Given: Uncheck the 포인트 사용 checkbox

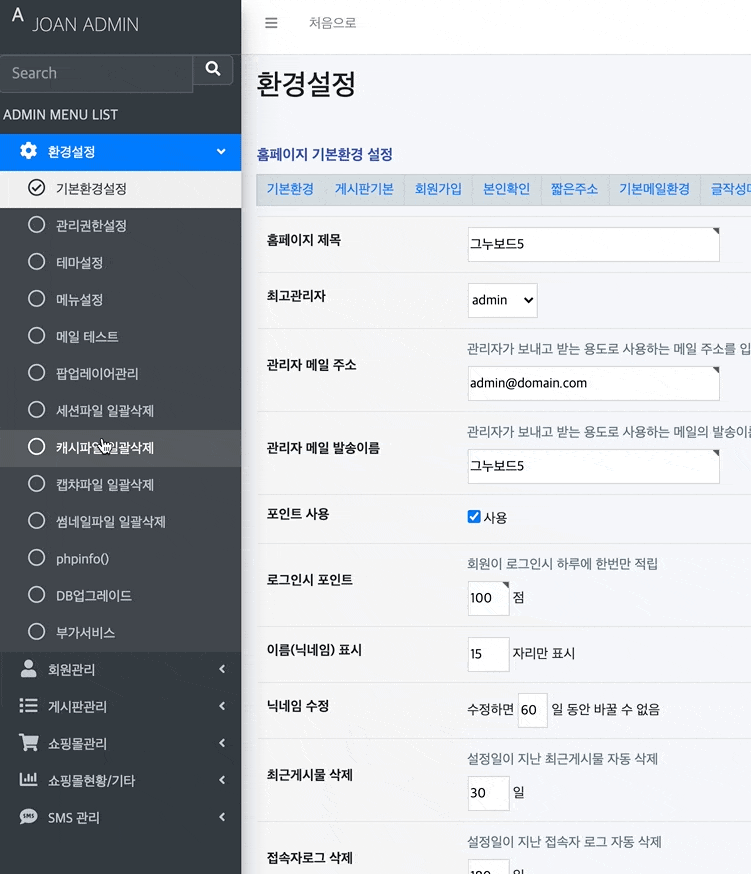Looking at the screenshot, I should (474, 517).
